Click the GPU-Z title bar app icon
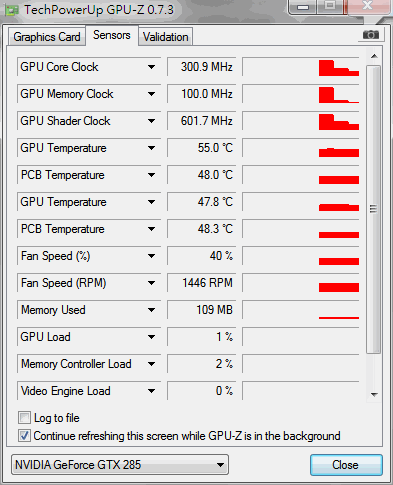393x485 pixels. pyautogui.click(x=12, y=10)
